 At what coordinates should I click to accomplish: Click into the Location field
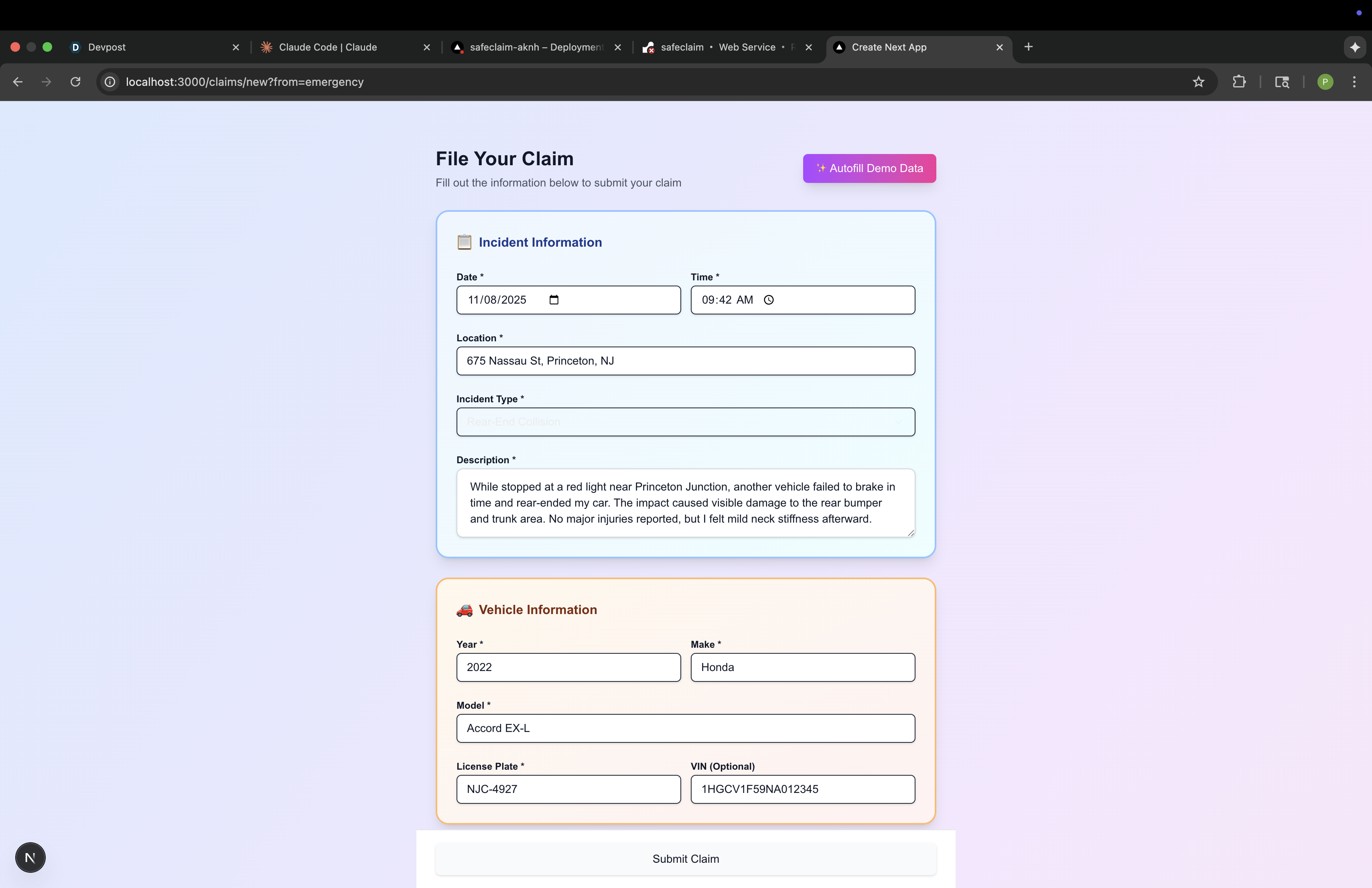[685, 361]
